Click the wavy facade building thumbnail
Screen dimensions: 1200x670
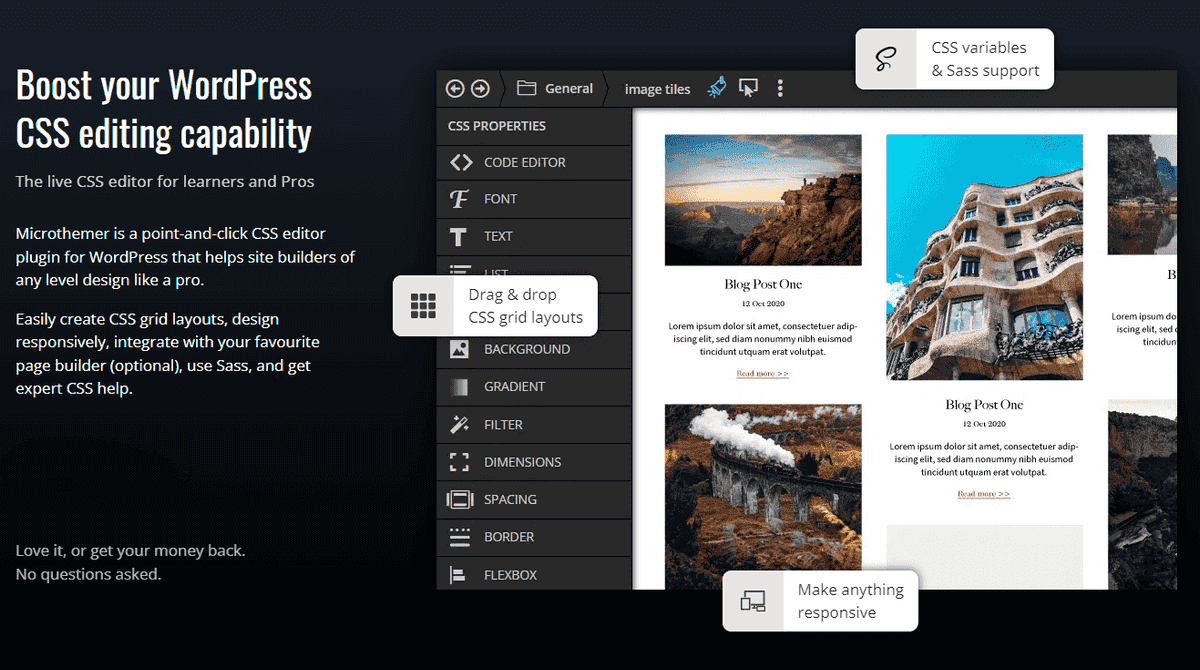click(x=984, y=257)
